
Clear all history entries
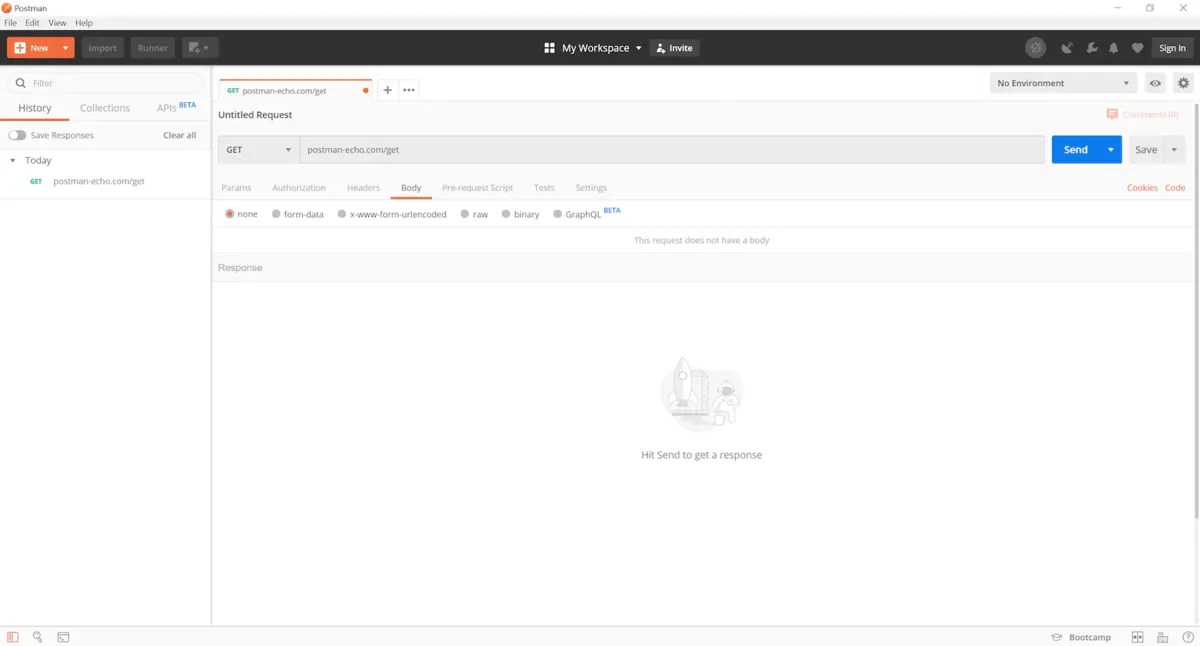(x=180, y=135)
